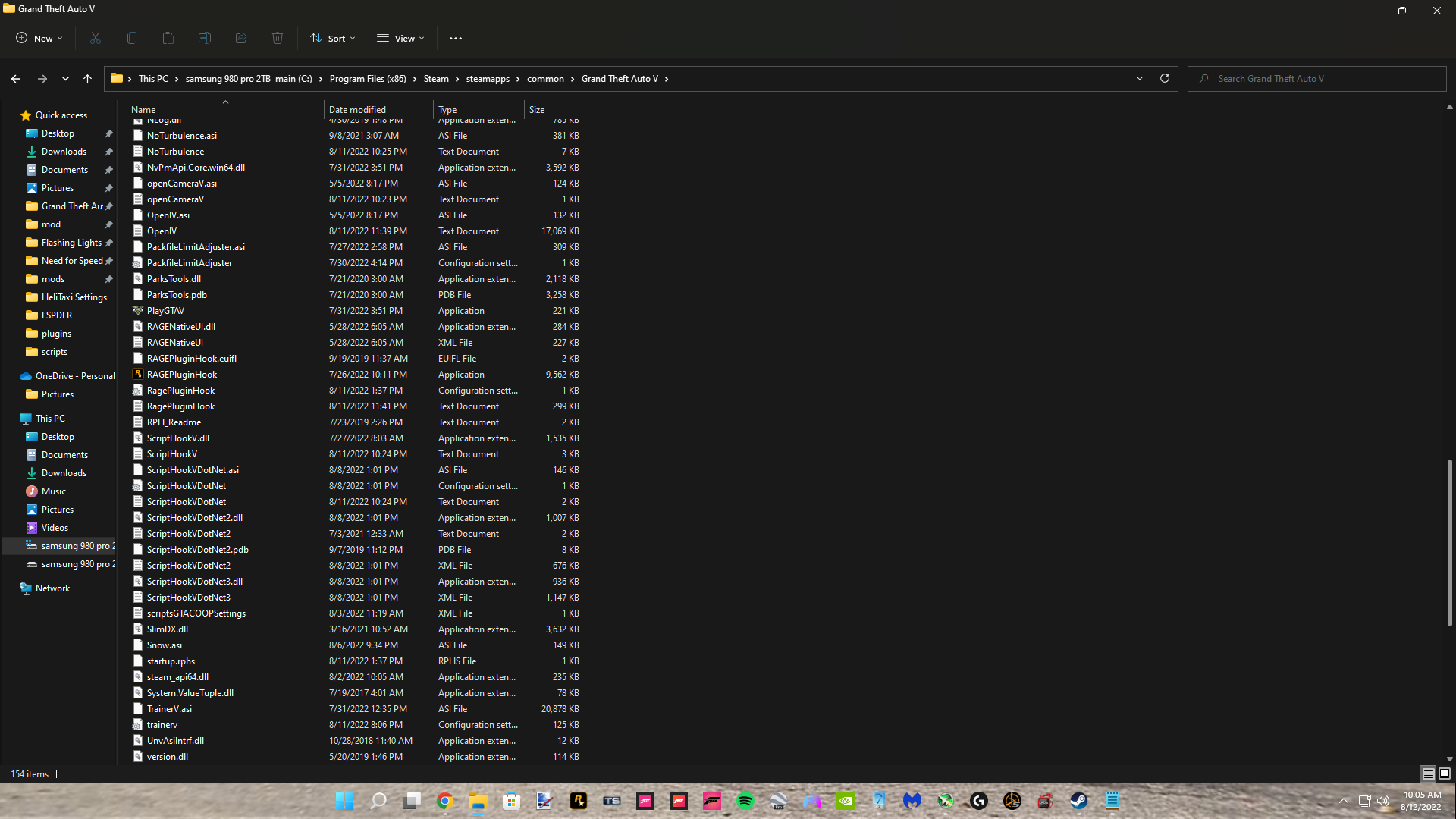Open the New item dropdown
The width and height of the screenshot is (1456, 819).
[39, 38]
